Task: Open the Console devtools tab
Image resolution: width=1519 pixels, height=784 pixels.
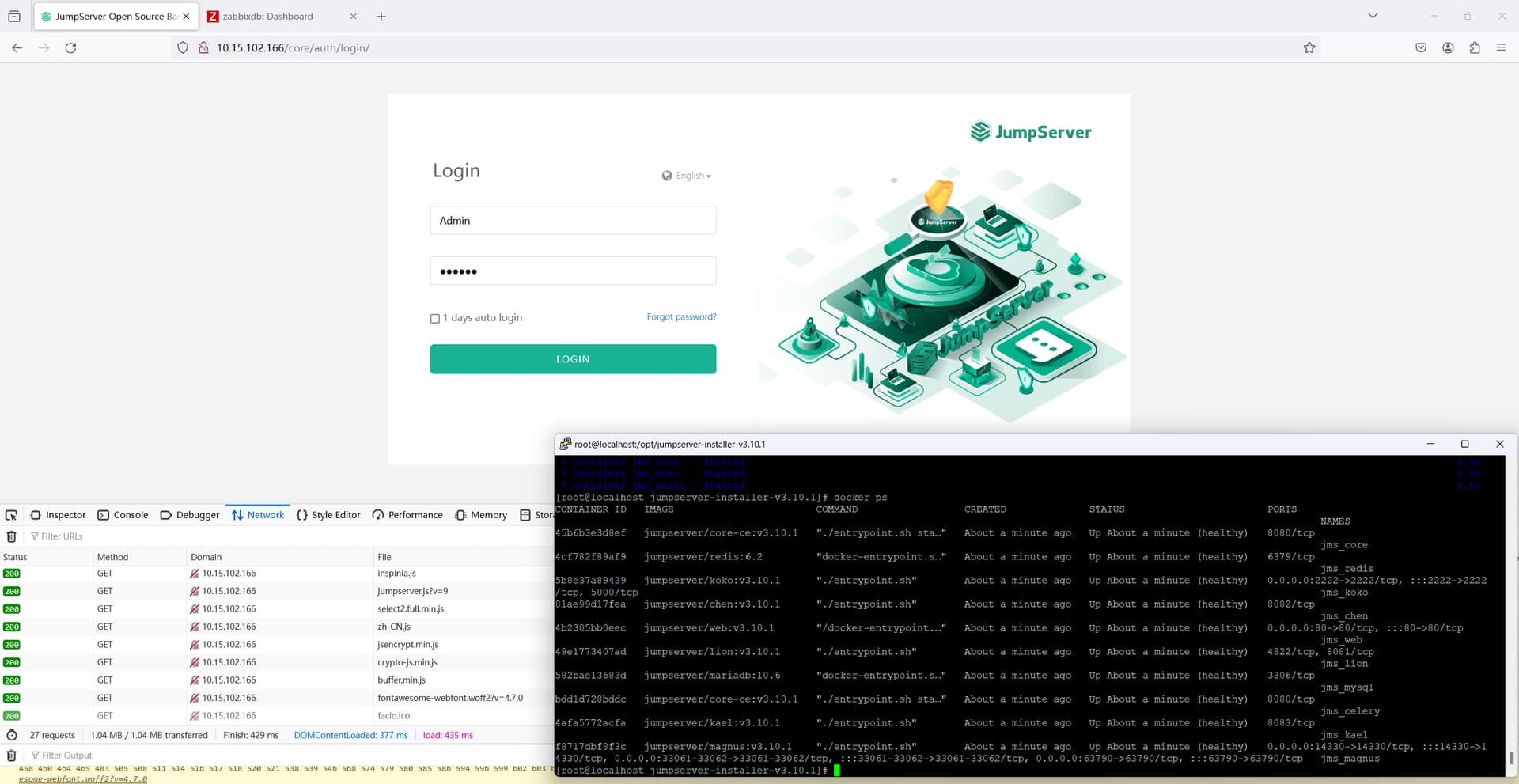Action: point(123,515)
